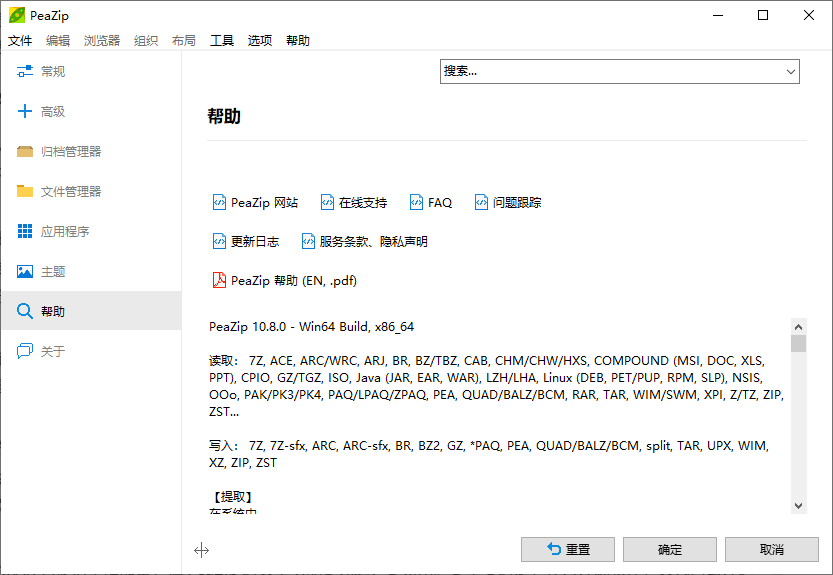Click the 取消 button
This screenshot has height=575, width=833.
(x=771, y=549)
